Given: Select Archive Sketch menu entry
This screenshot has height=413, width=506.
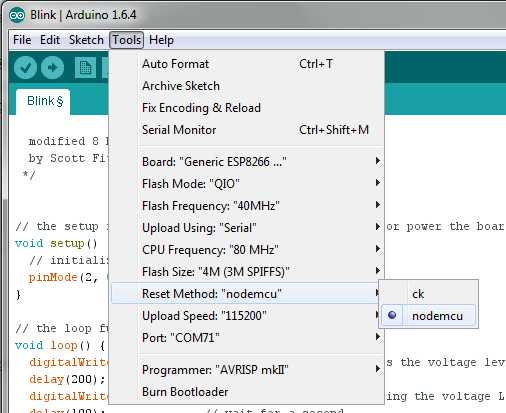Looking at the screenshot, I should tap(247, 86).
